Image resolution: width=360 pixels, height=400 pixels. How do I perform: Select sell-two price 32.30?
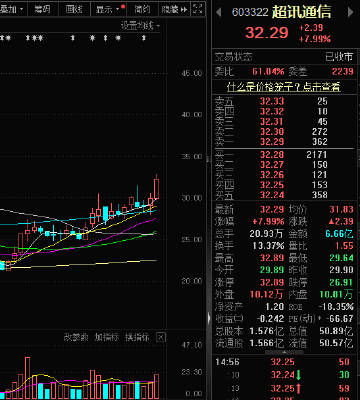click(x=272, y=131)
